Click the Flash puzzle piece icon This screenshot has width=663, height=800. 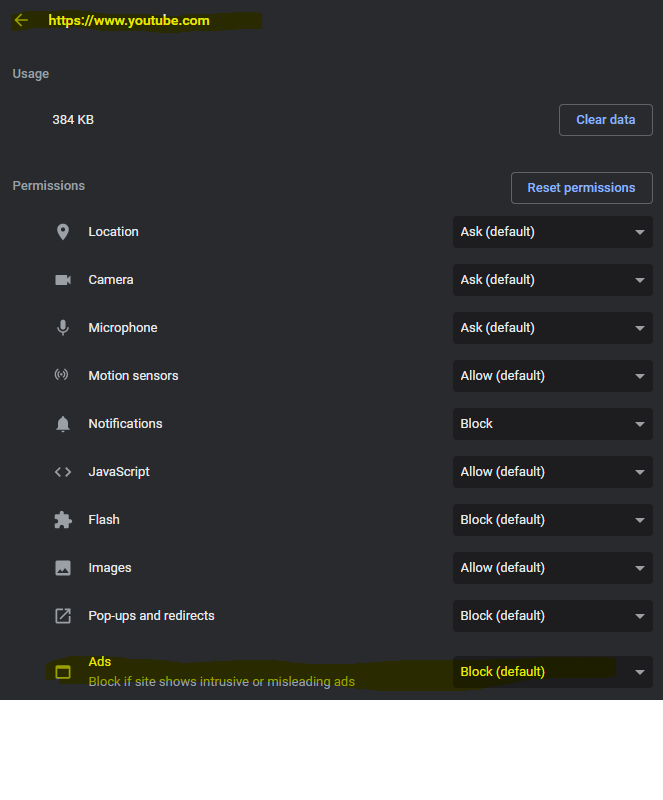pos(63,520)
